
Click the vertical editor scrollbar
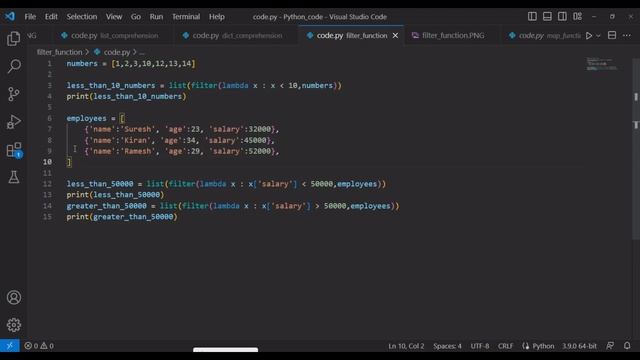636,149
